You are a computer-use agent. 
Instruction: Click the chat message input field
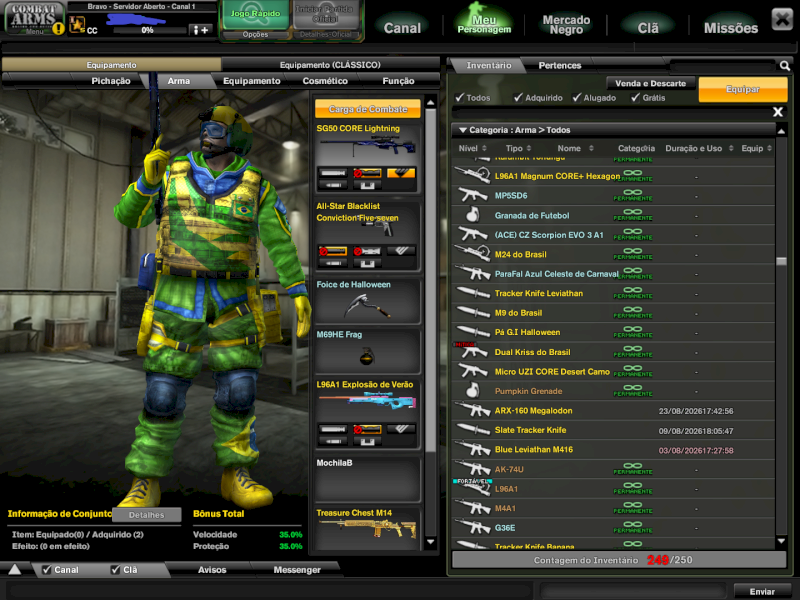pyautogui.click(x=270, y=591)
